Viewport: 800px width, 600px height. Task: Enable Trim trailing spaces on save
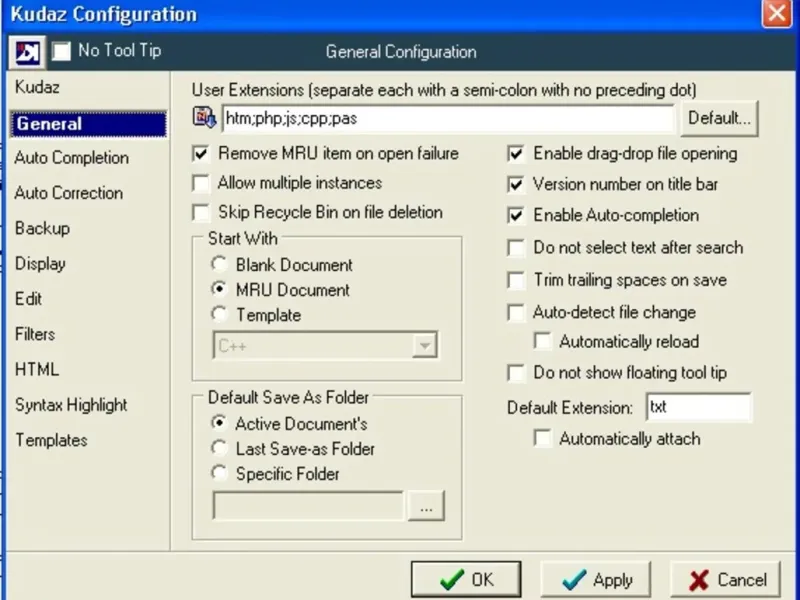516,280
